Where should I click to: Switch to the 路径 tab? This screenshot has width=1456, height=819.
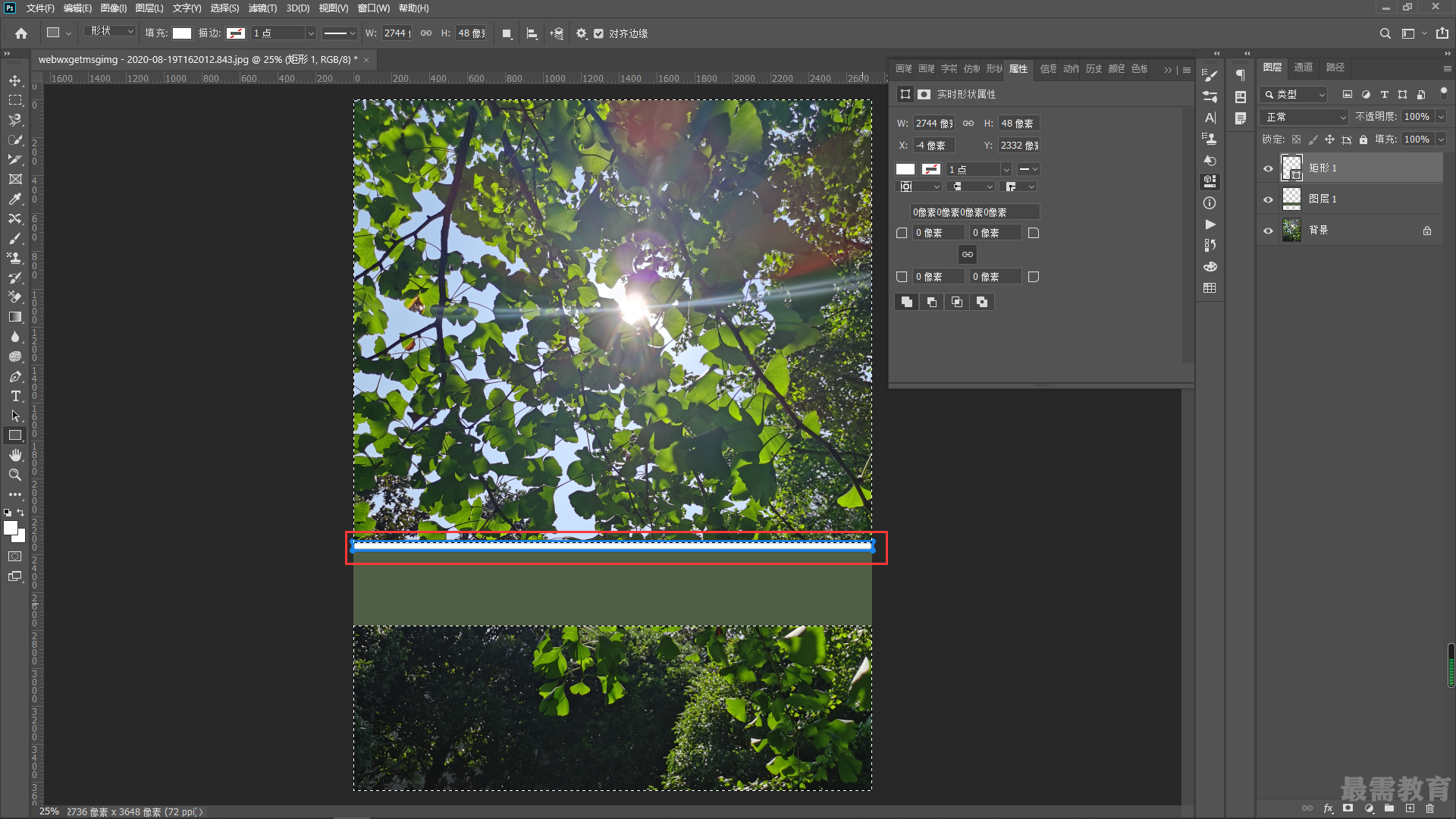pos(1335,67)
